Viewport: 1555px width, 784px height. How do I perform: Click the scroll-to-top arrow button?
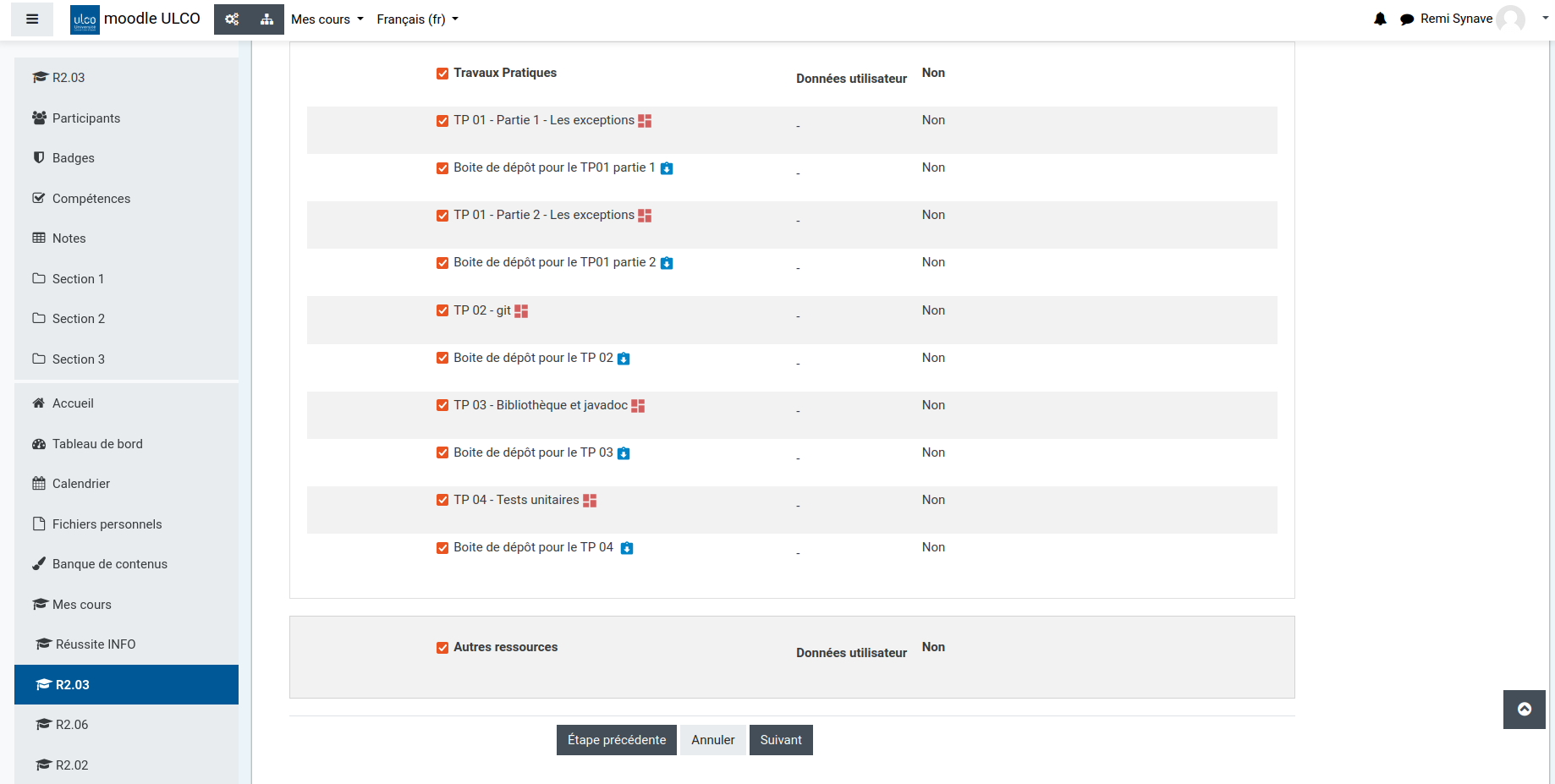tap(1524, 710)
